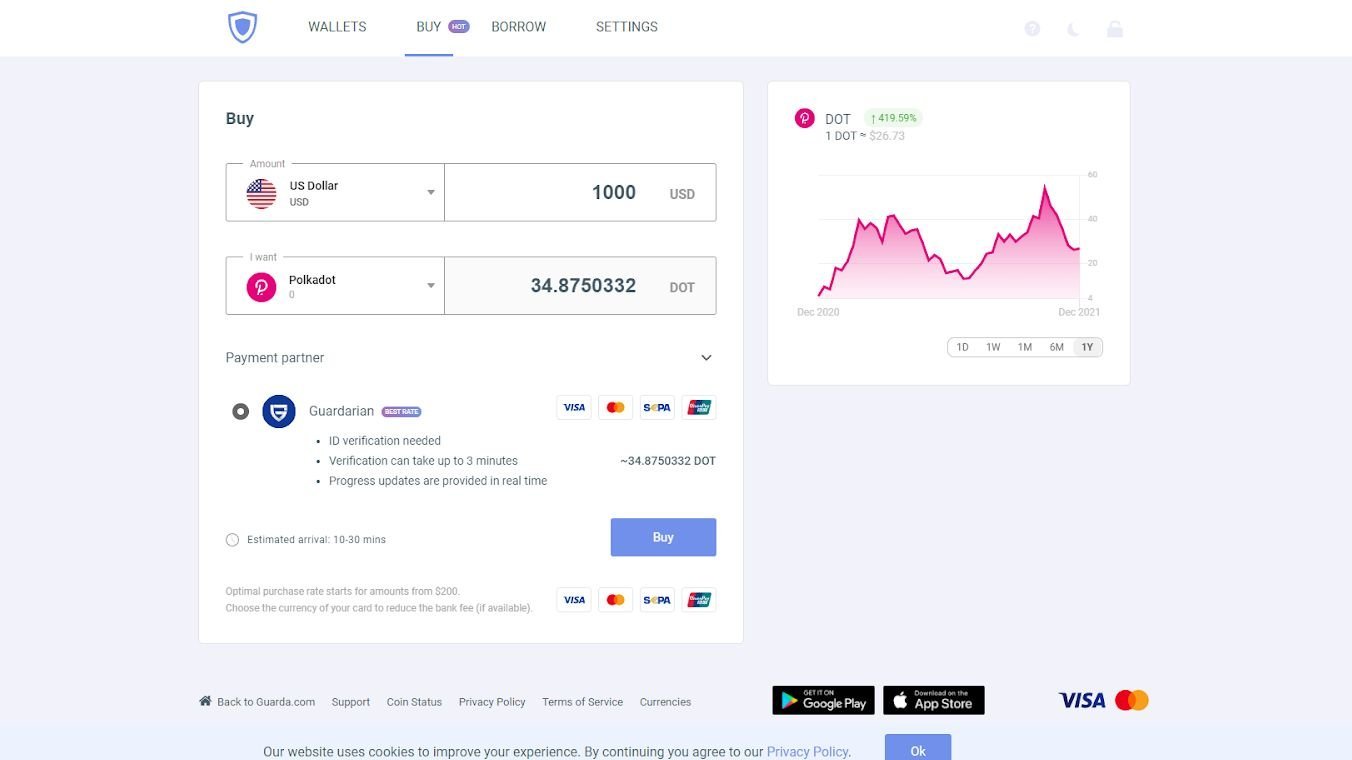Click the lock icon in the top bar

[x=1115, y=27]
